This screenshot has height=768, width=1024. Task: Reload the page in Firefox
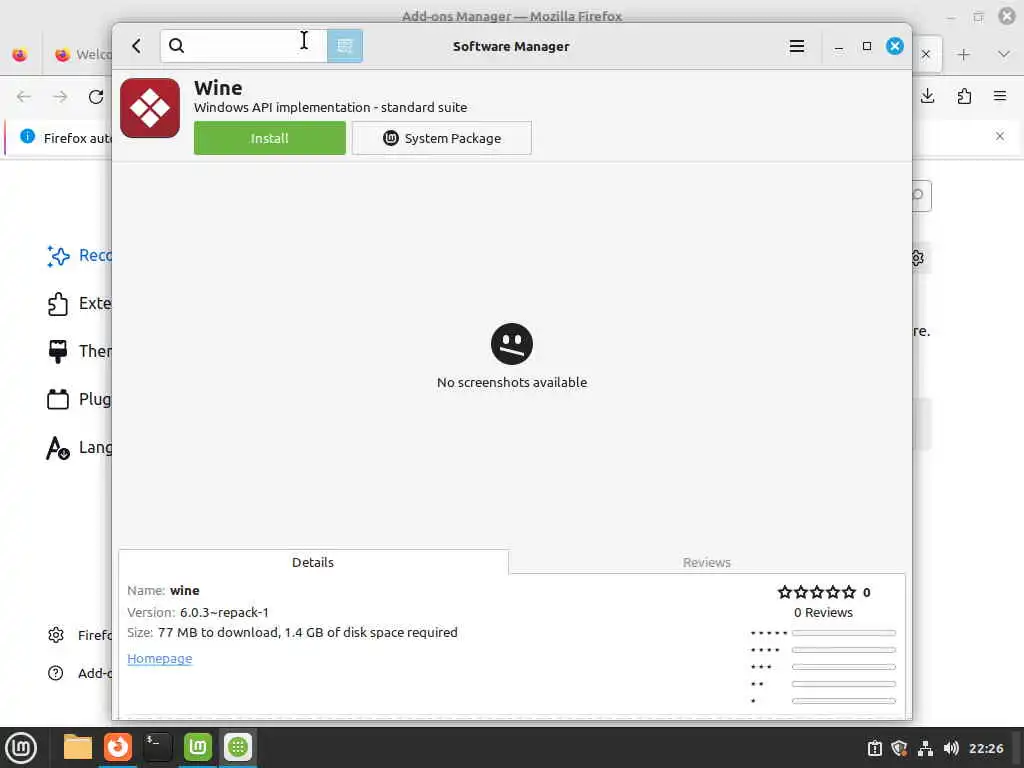[96, 97]
